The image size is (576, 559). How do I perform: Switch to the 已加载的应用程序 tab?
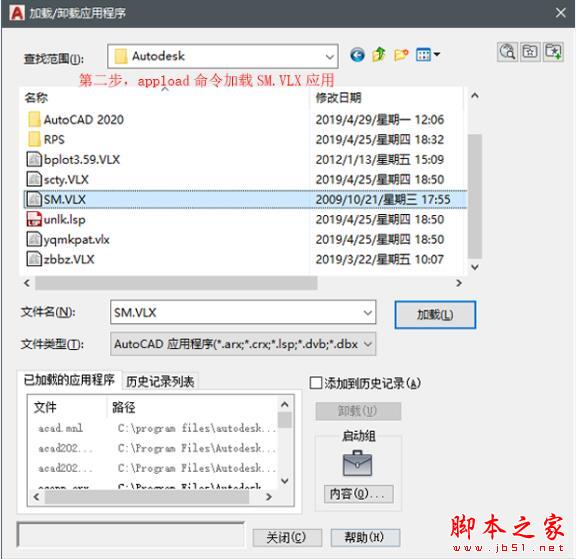(69, 380)
